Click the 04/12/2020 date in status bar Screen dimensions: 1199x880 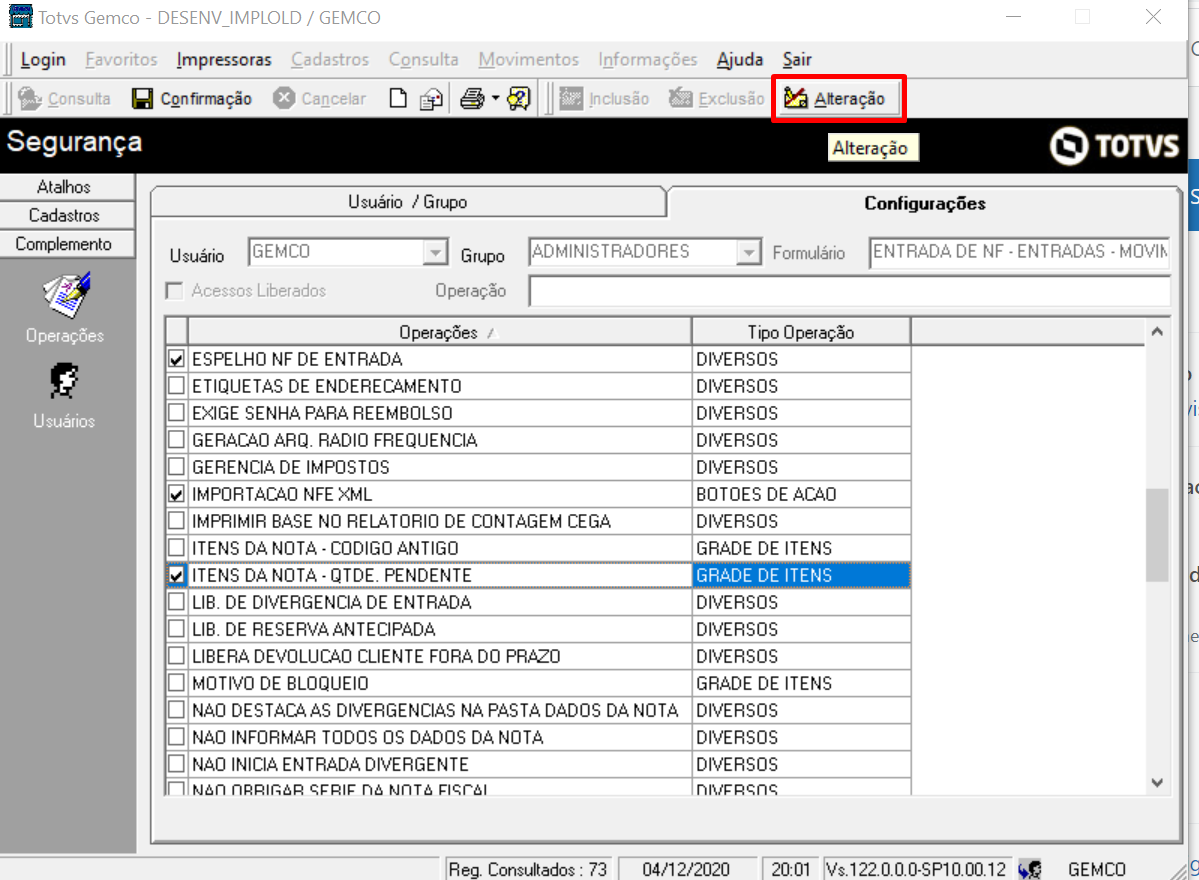pos(686,869)
